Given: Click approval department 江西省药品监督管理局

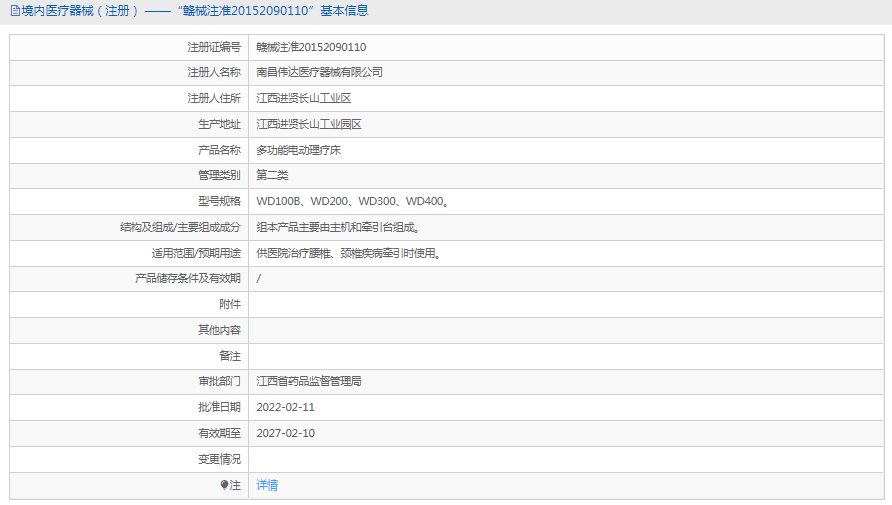Looking at the screenshot, I should [308, 381].
